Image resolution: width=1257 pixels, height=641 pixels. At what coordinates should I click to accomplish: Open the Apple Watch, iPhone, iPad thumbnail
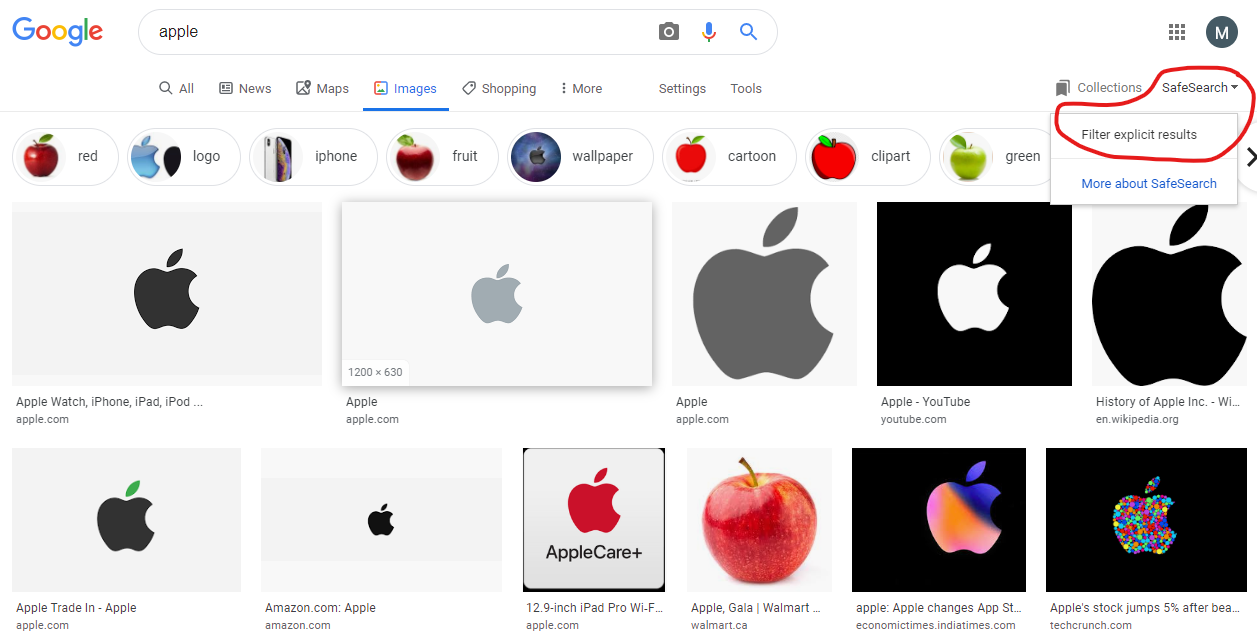click(x=167, y=294)
